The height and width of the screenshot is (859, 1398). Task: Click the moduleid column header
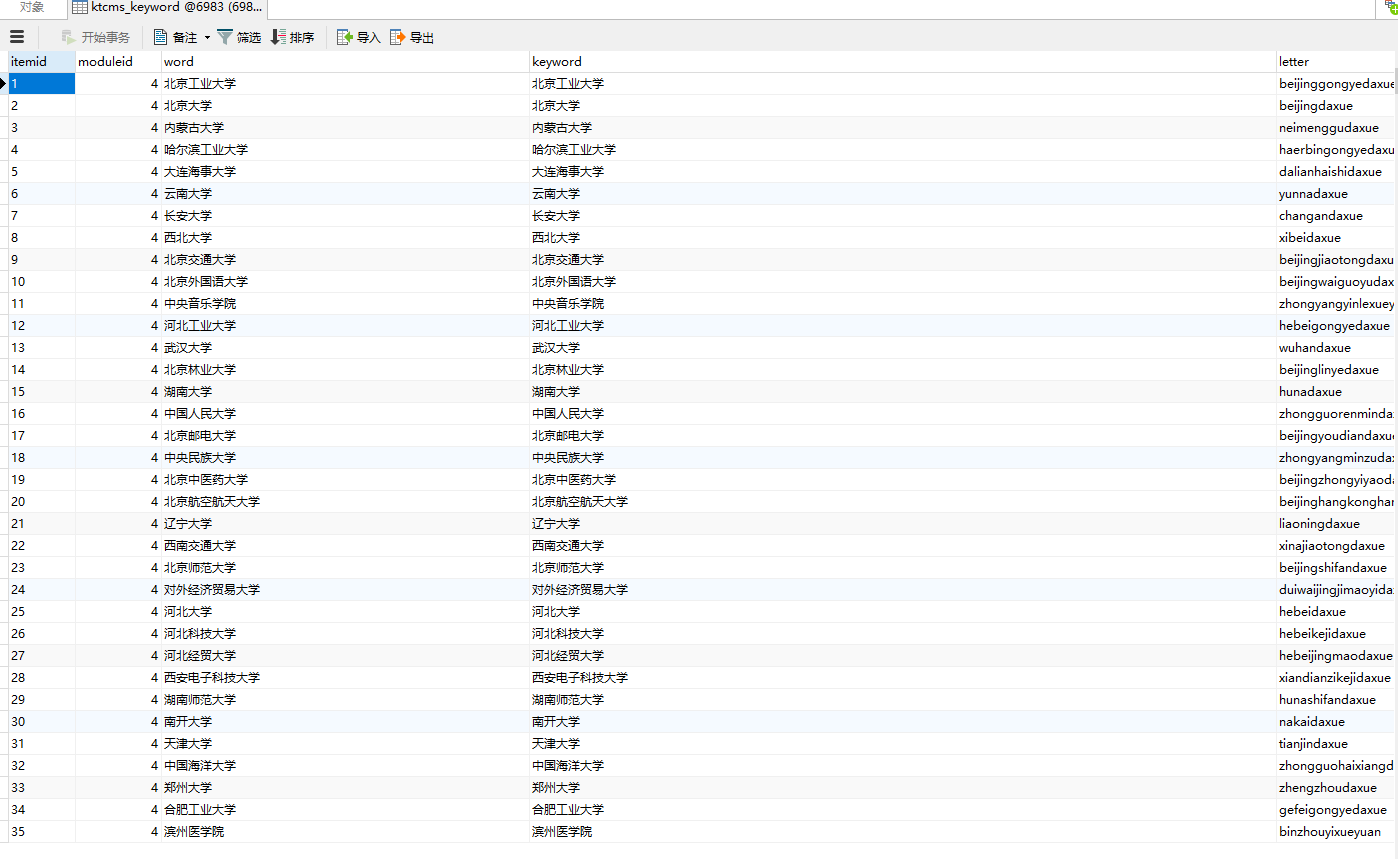118,62
